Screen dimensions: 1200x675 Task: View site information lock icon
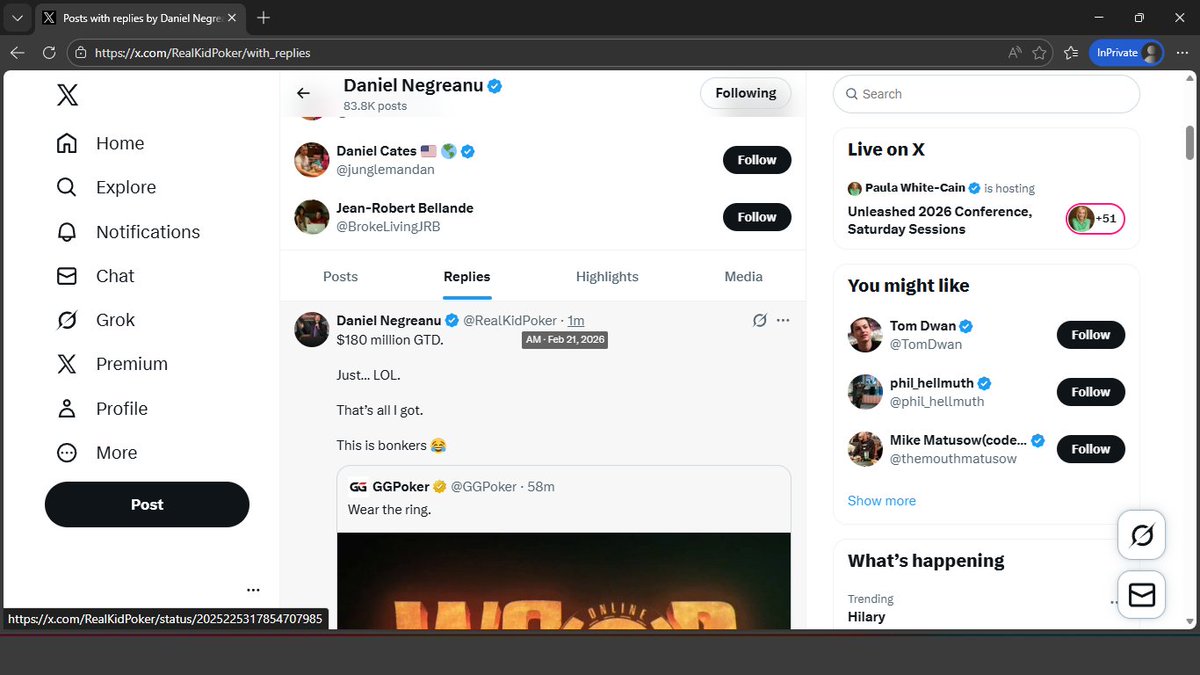[81, 52]
